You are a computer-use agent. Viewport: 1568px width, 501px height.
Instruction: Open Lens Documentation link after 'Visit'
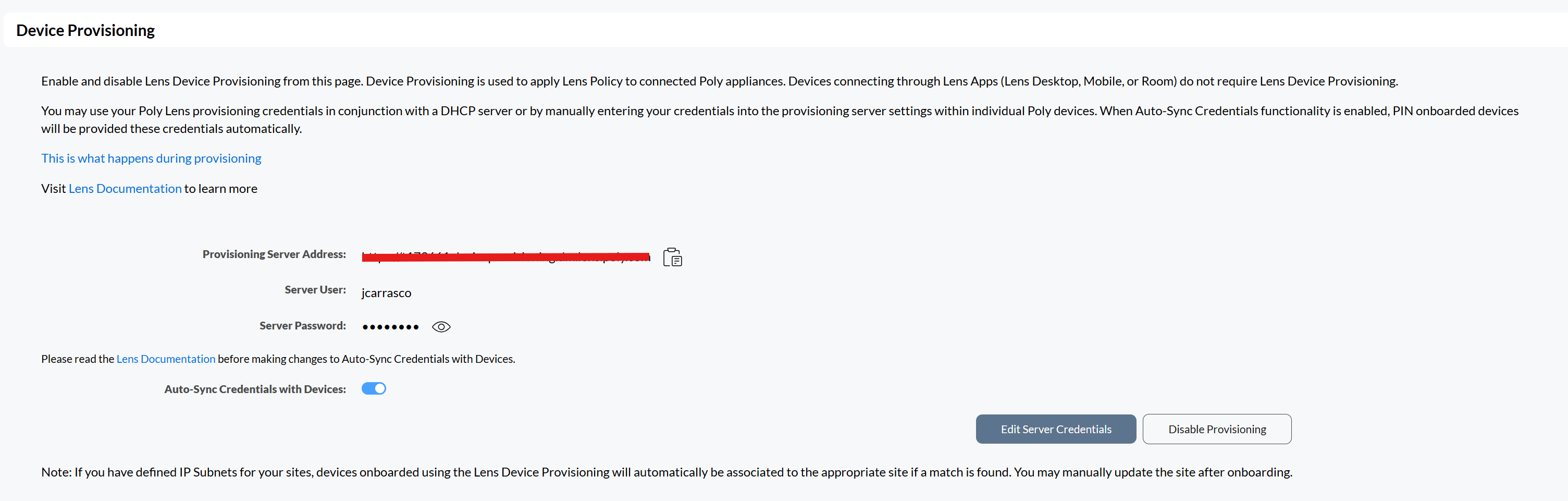tap(125, 189)
